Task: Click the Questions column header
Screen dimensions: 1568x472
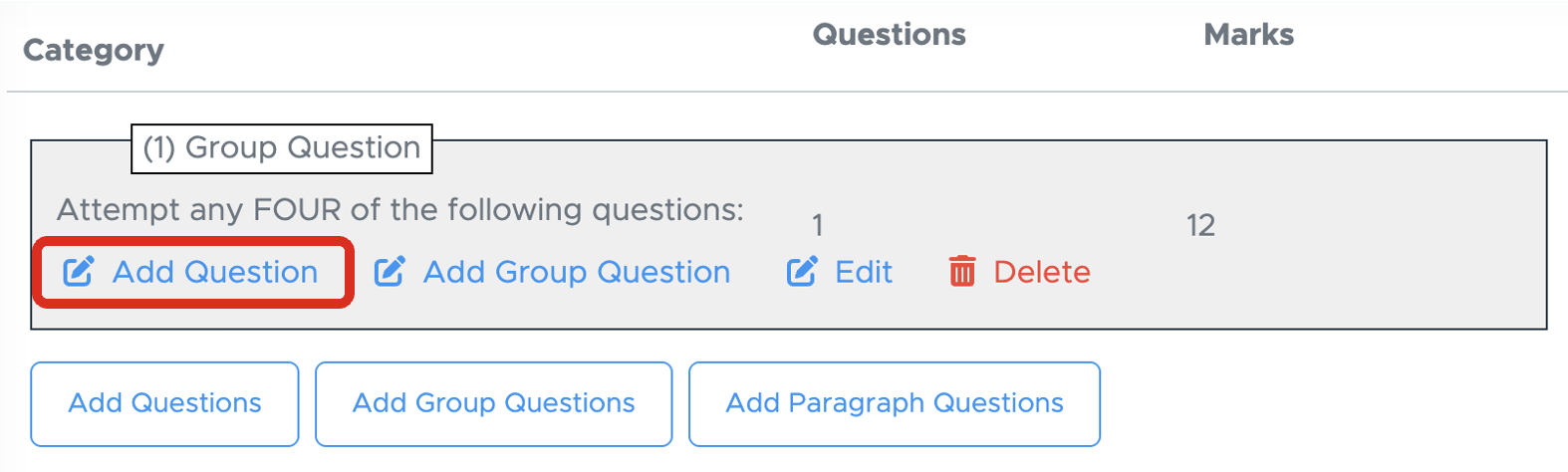Action: [890, 35]
